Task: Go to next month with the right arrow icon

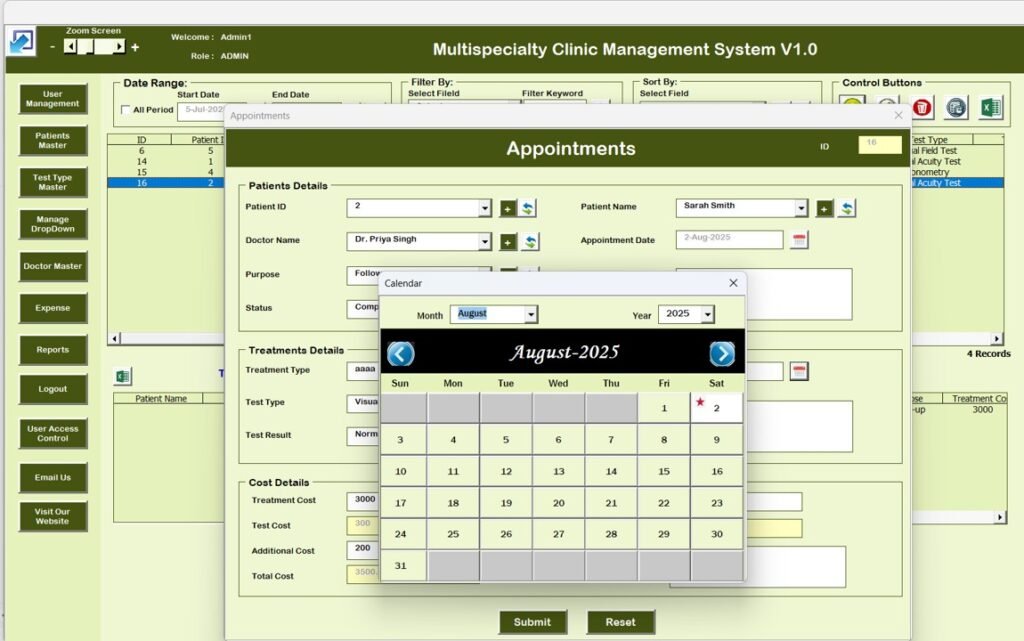Action: point(722,354)
